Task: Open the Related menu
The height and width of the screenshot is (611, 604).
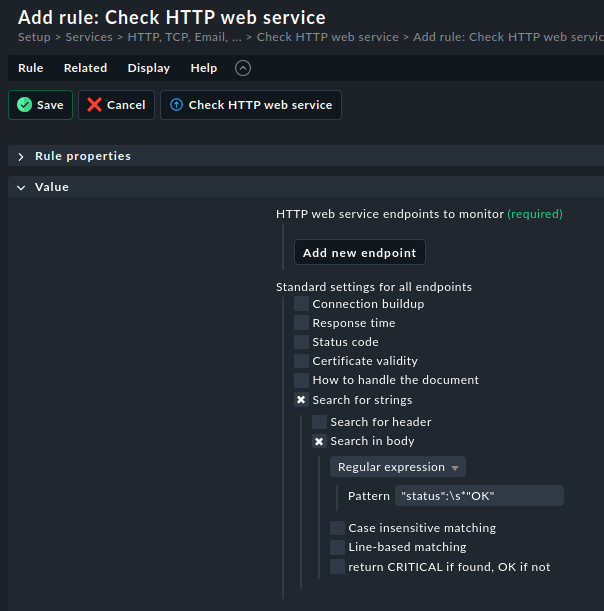Action: point(85,68)
